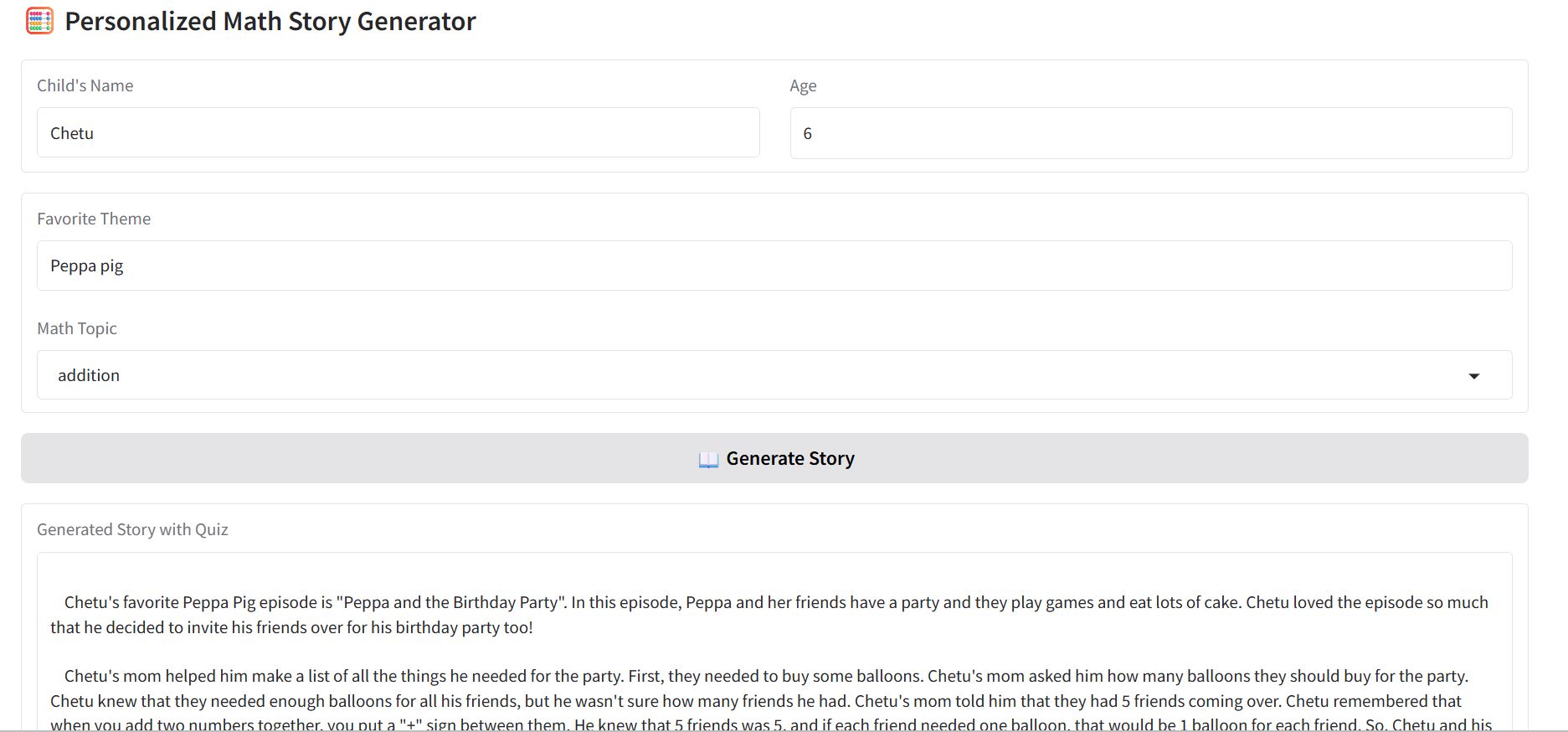Click the open book icon on Generate Story
1568x732 pixels.
click(x=708, y=459)
